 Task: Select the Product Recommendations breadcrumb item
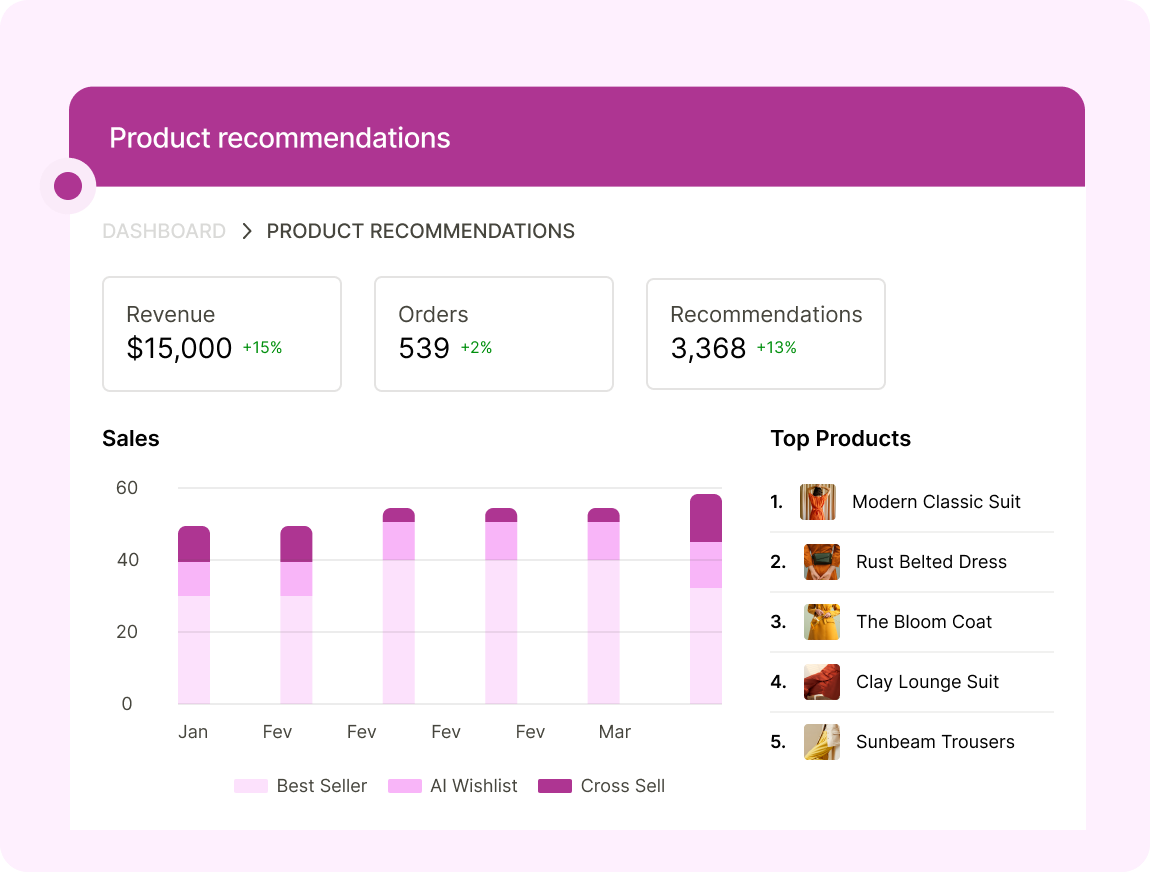(420, 232)
